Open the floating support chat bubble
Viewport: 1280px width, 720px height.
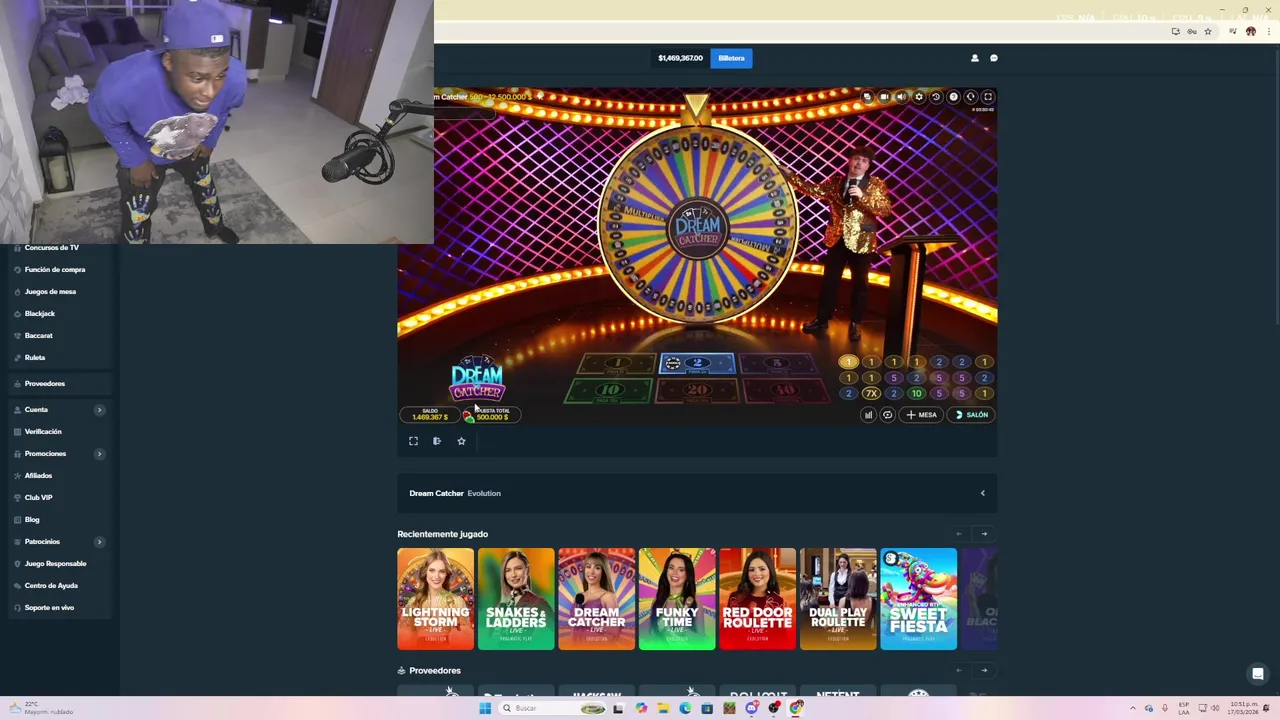[1258, 674]
